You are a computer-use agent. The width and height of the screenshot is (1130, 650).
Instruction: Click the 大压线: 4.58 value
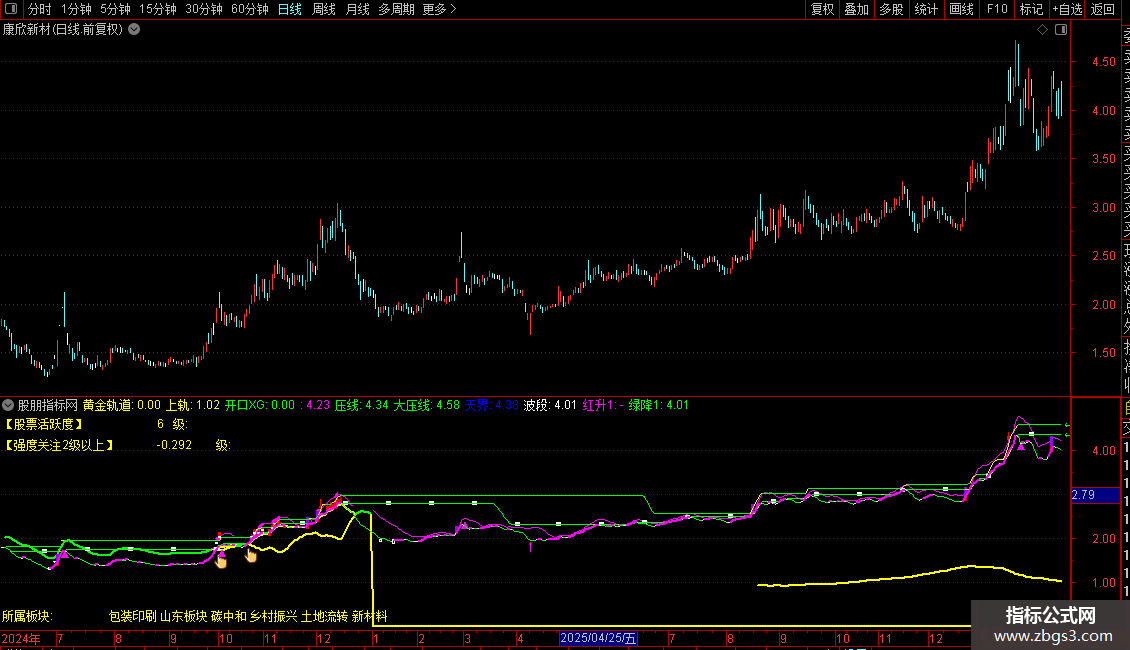(x=427, y=405)
